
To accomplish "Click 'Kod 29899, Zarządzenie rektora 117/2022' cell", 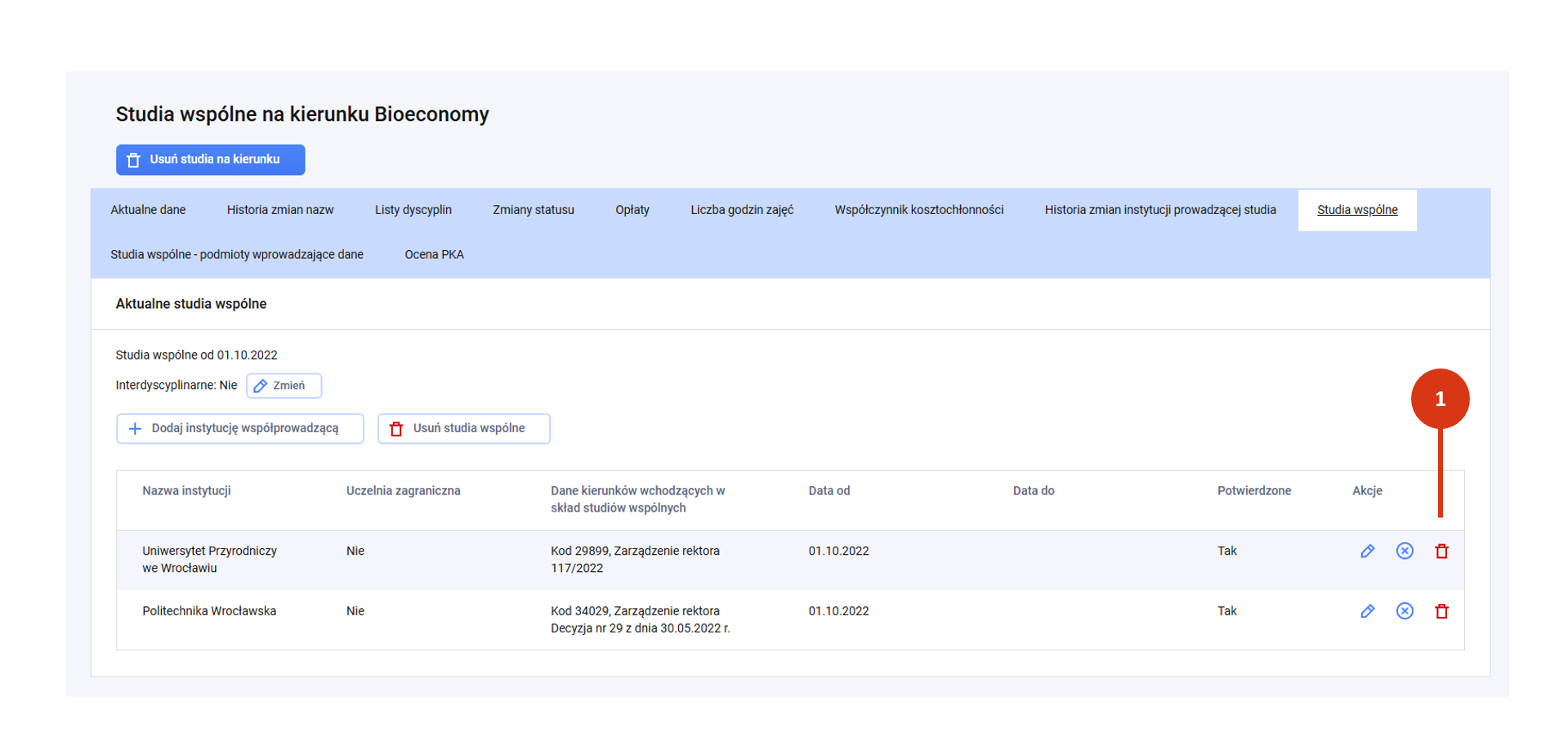I will [x=635, y=560].
